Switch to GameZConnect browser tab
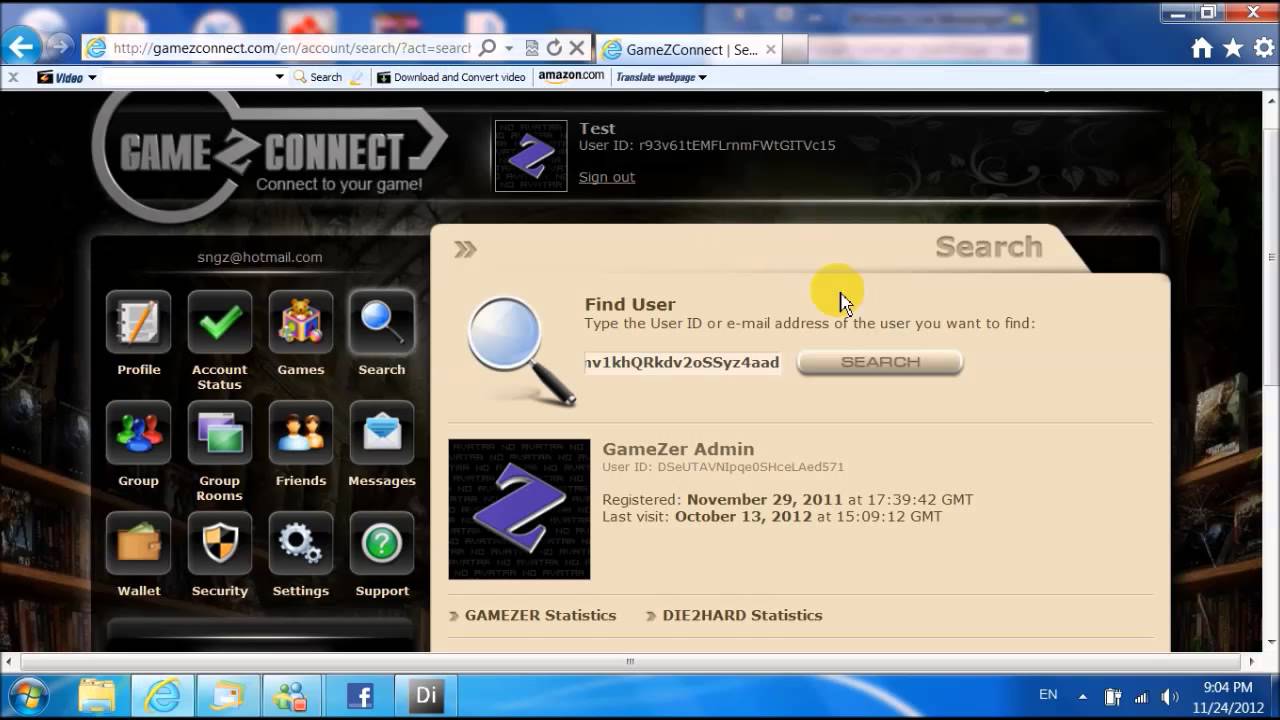 tap(688, 49)
